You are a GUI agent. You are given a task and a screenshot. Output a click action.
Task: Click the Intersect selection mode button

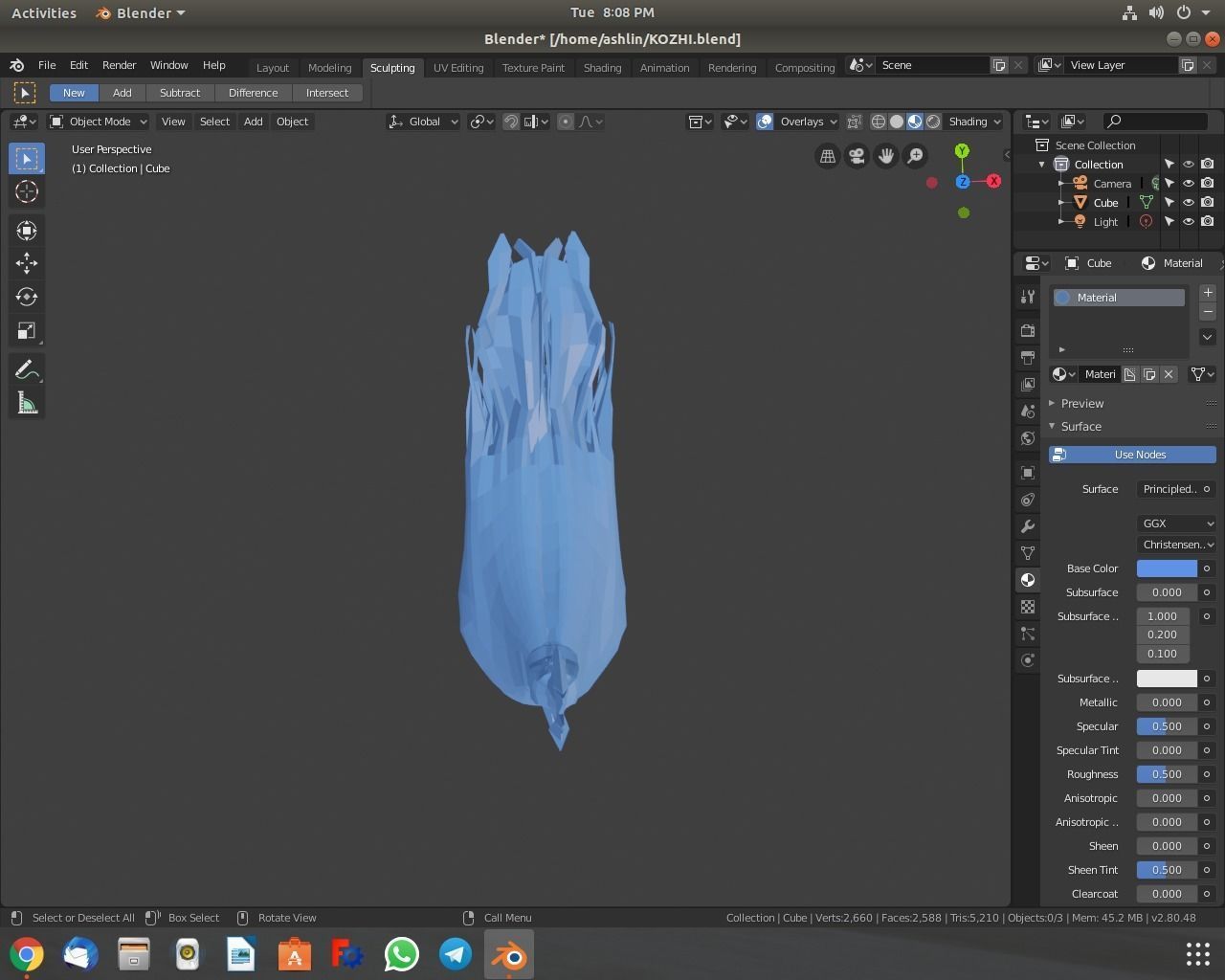click(326, 93)
